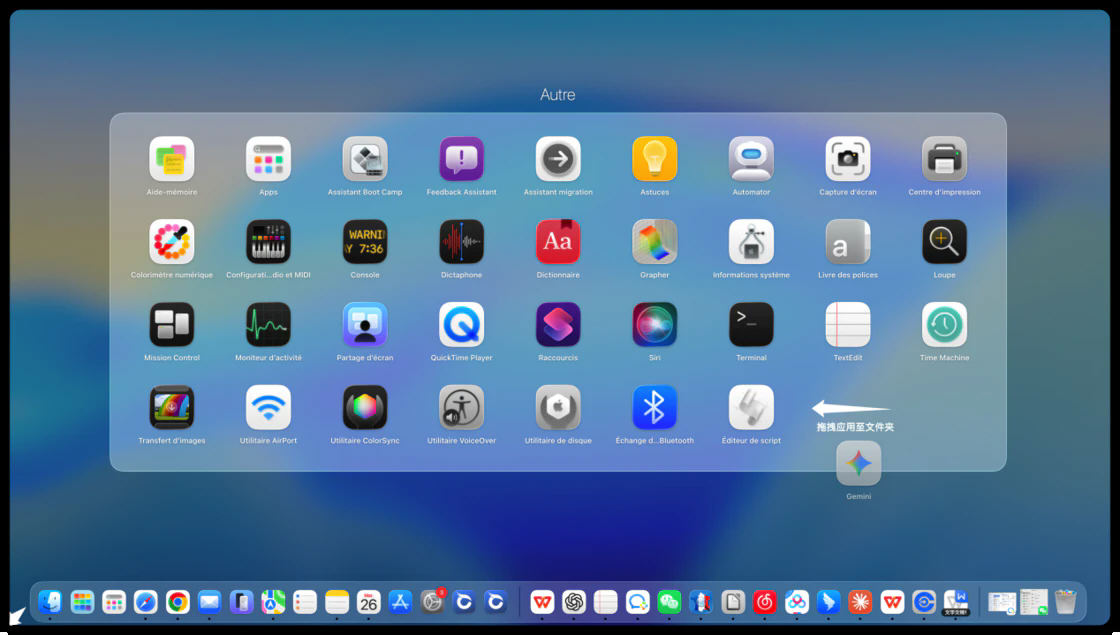Open the Aide-mémoire app
The image size is (1120, 635).
click(171, 159)
